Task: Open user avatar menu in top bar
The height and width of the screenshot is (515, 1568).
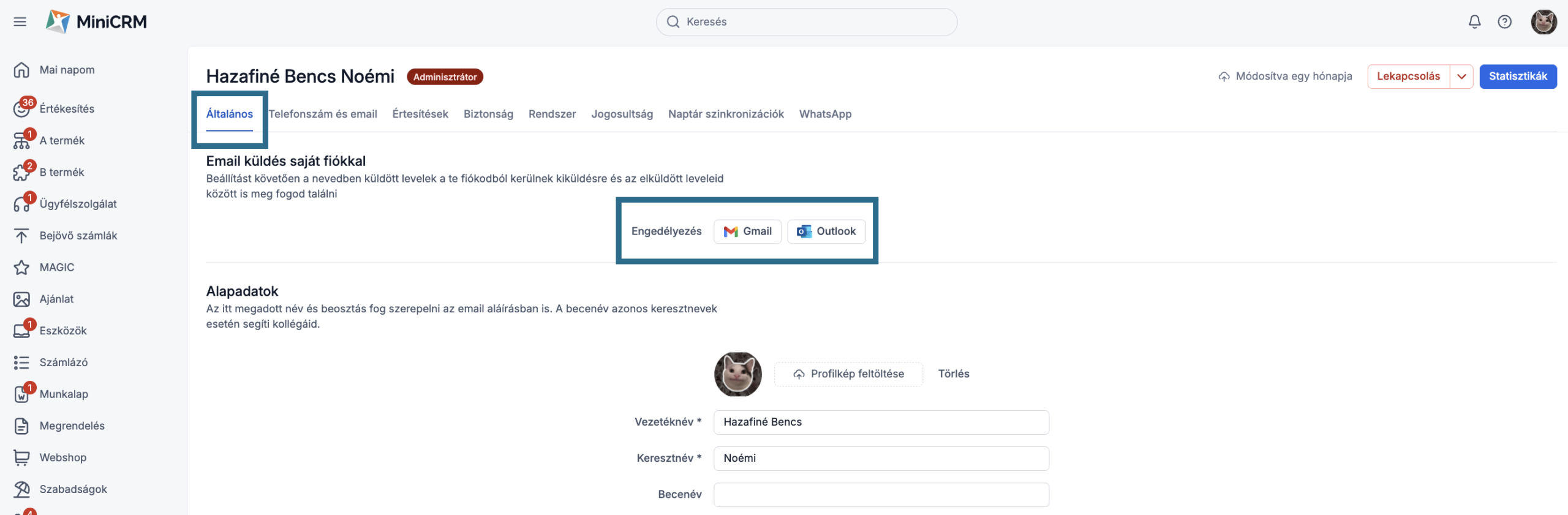Action: 1543,22
